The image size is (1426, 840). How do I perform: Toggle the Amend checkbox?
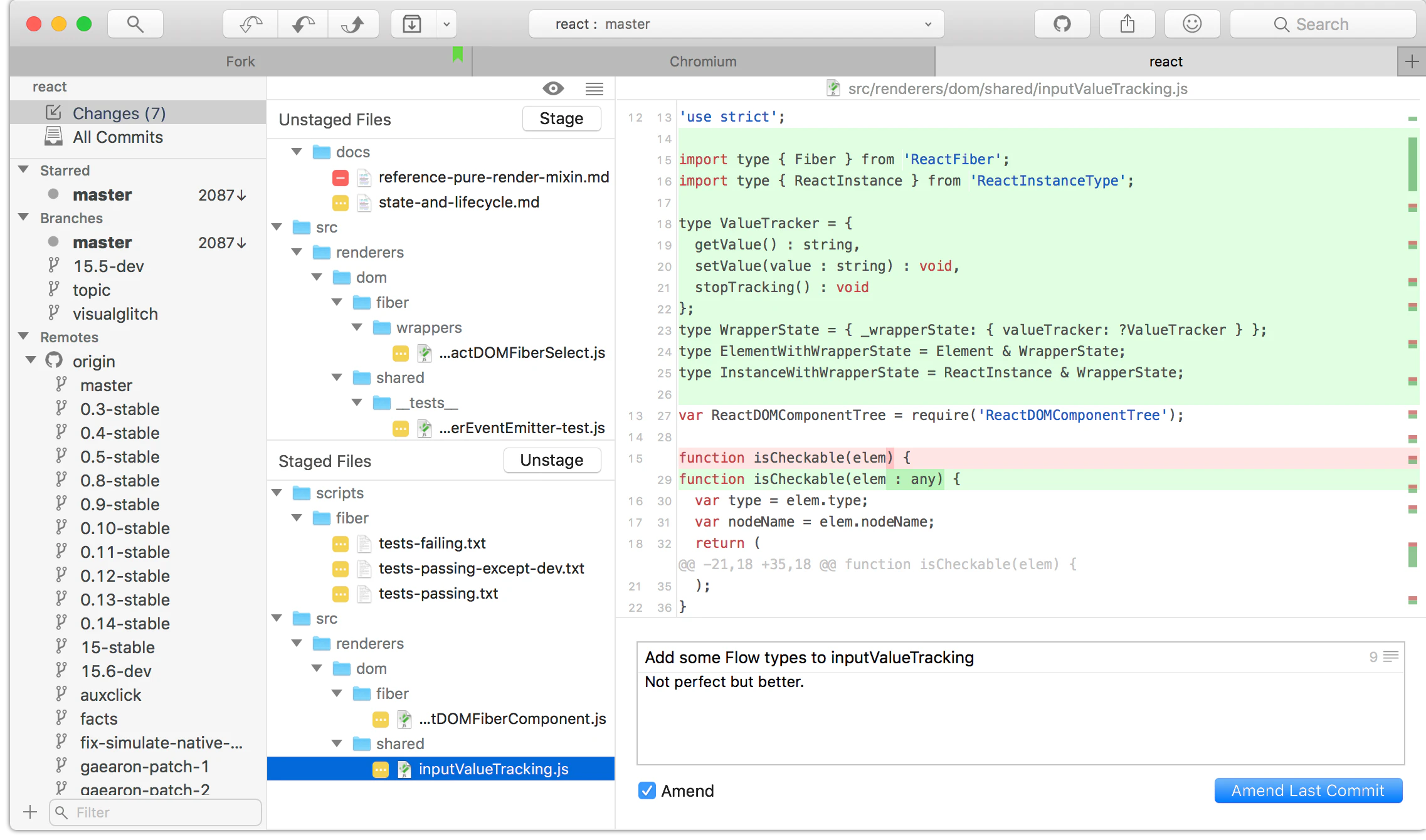[647, 790]
